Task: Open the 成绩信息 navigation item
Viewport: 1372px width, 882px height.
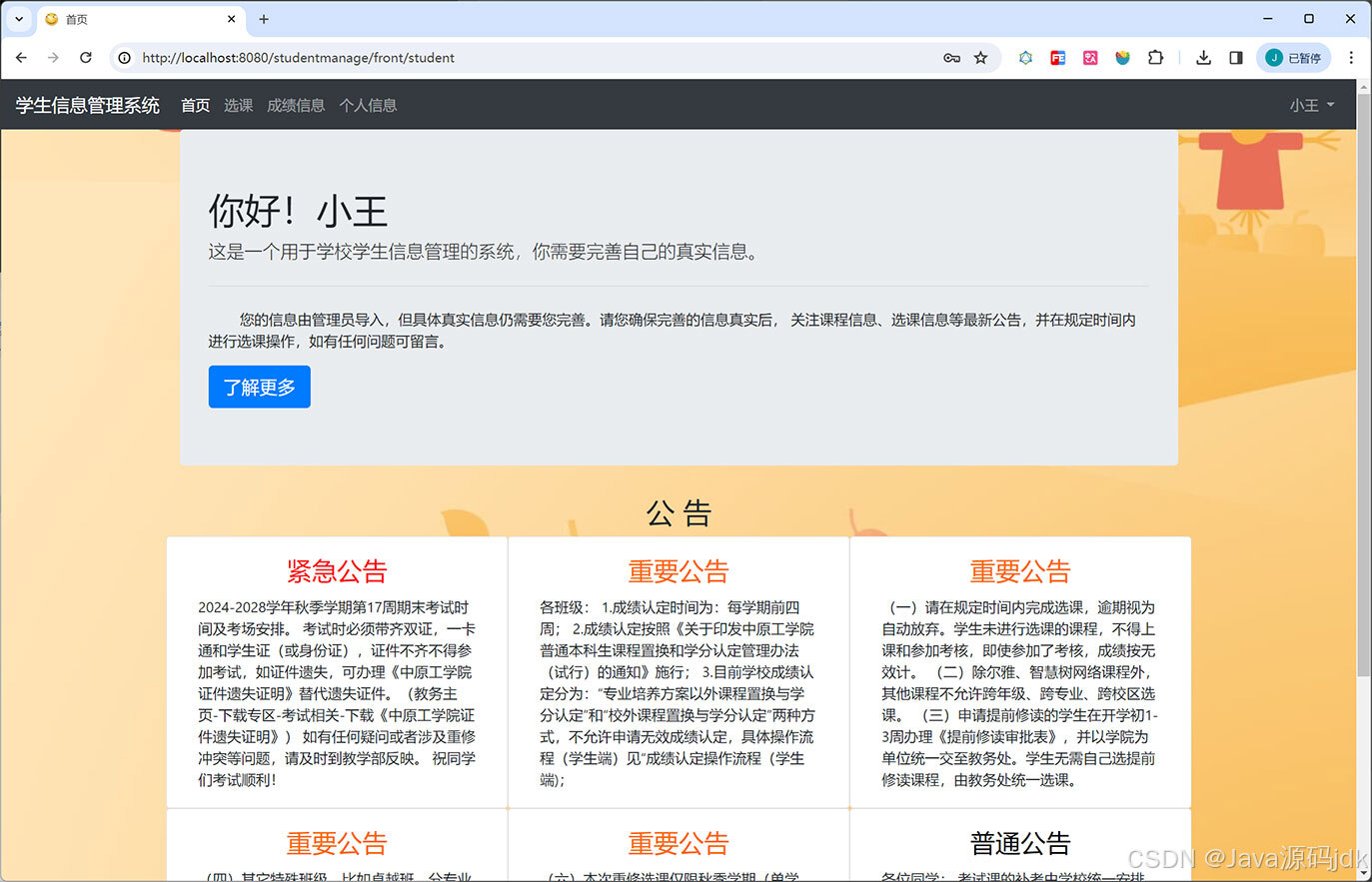Action: click(296, 105)
